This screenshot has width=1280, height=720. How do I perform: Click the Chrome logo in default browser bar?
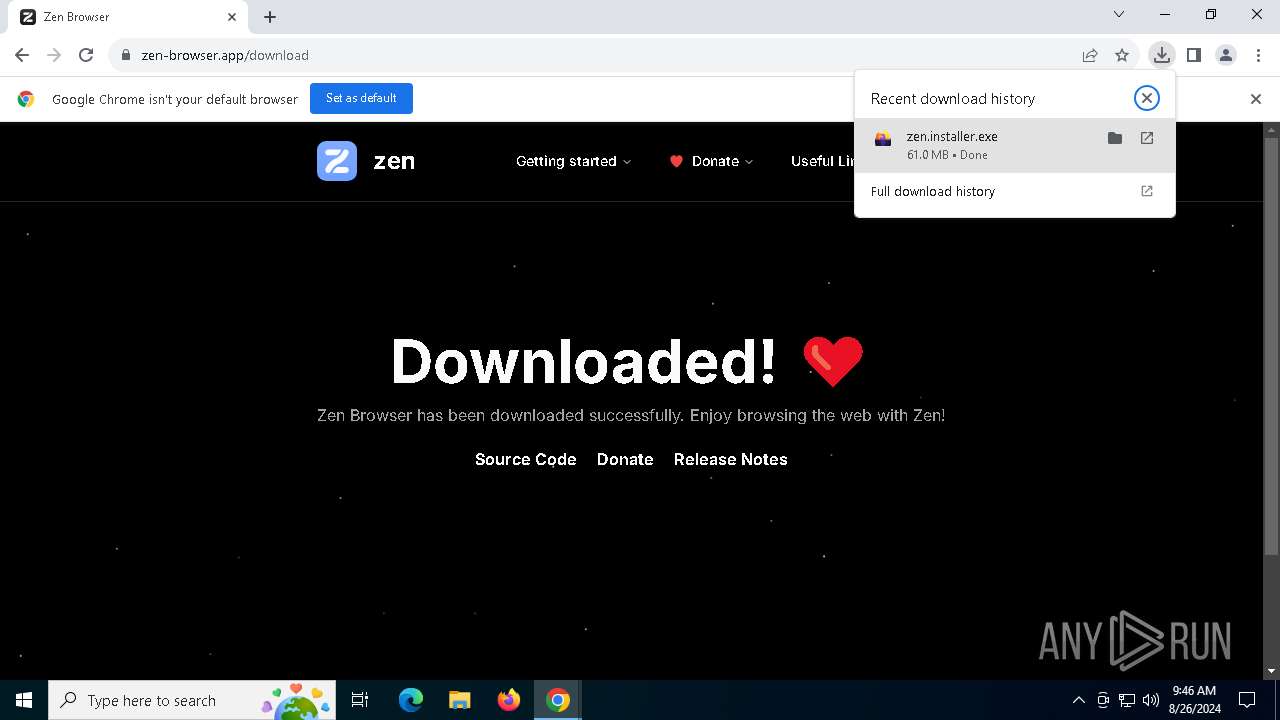click(x=26, y=99)
